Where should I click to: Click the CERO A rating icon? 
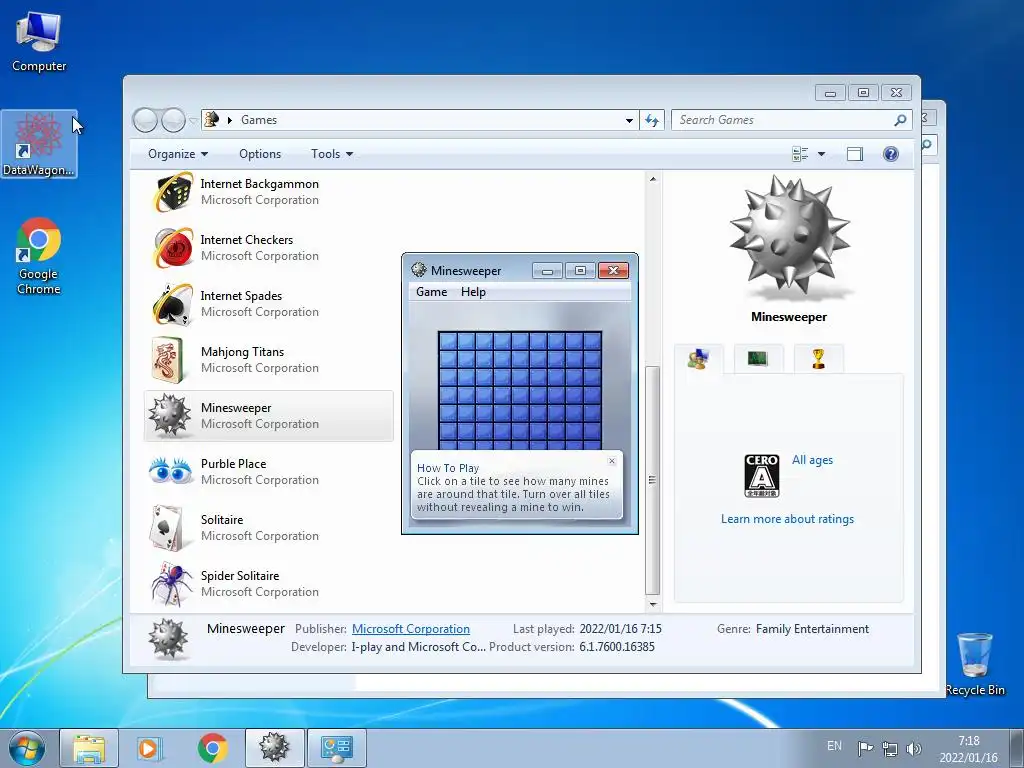[761, 475]
